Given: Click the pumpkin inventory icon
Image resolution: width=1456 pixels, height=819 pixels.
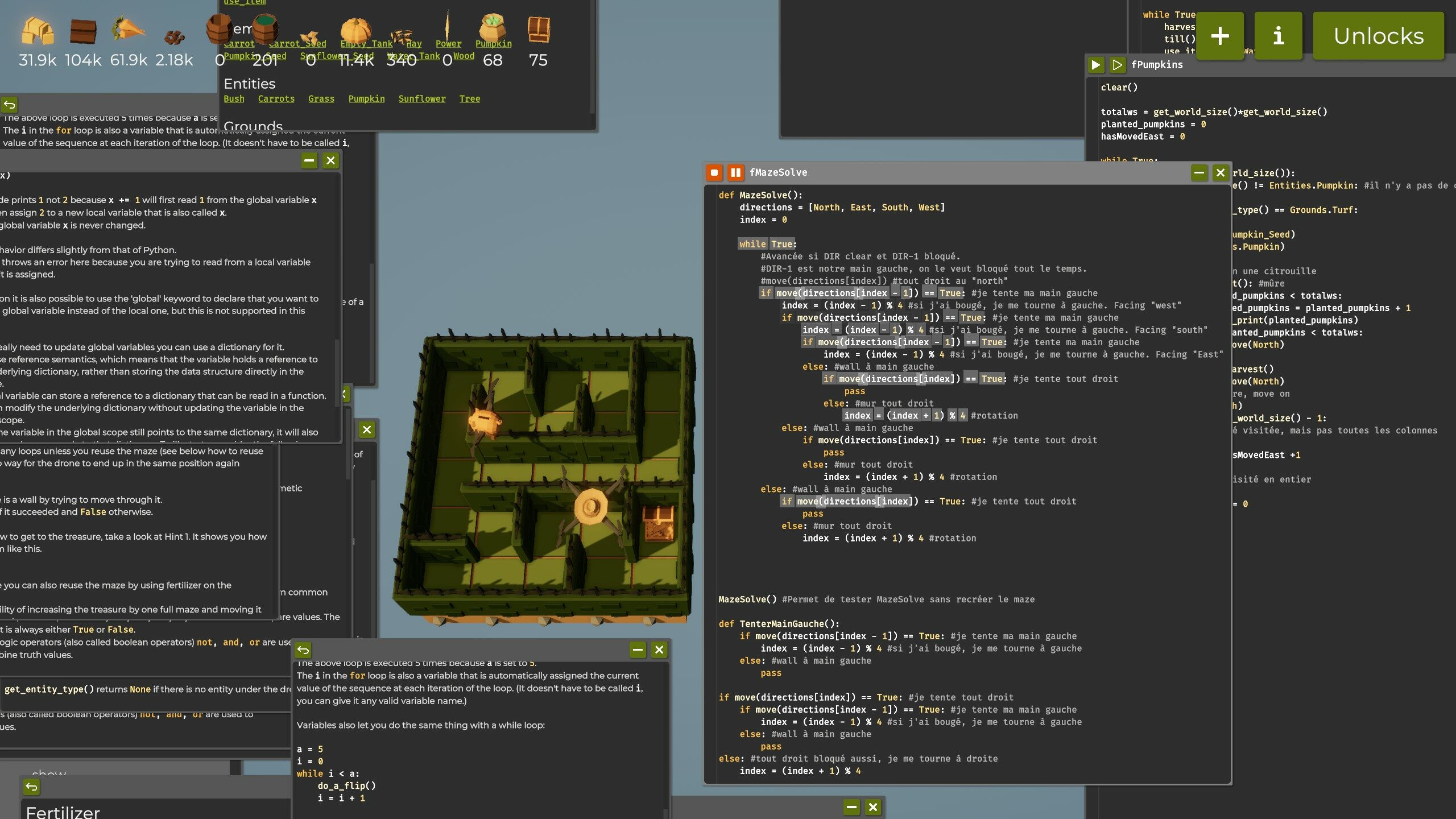Looking at the screenshot, I should click(356, 31).
